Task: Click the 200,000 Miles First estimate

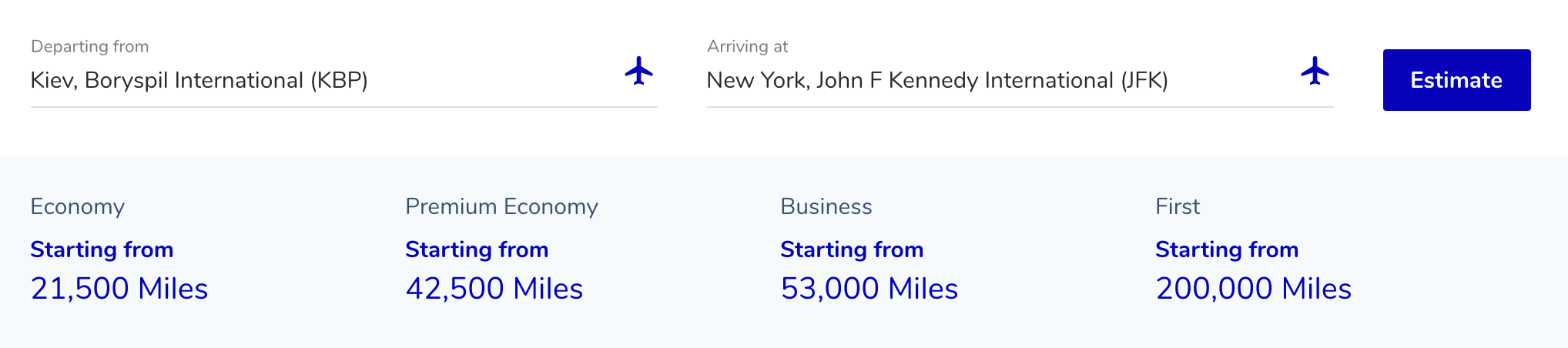Action: click(x=1253, y=289)
